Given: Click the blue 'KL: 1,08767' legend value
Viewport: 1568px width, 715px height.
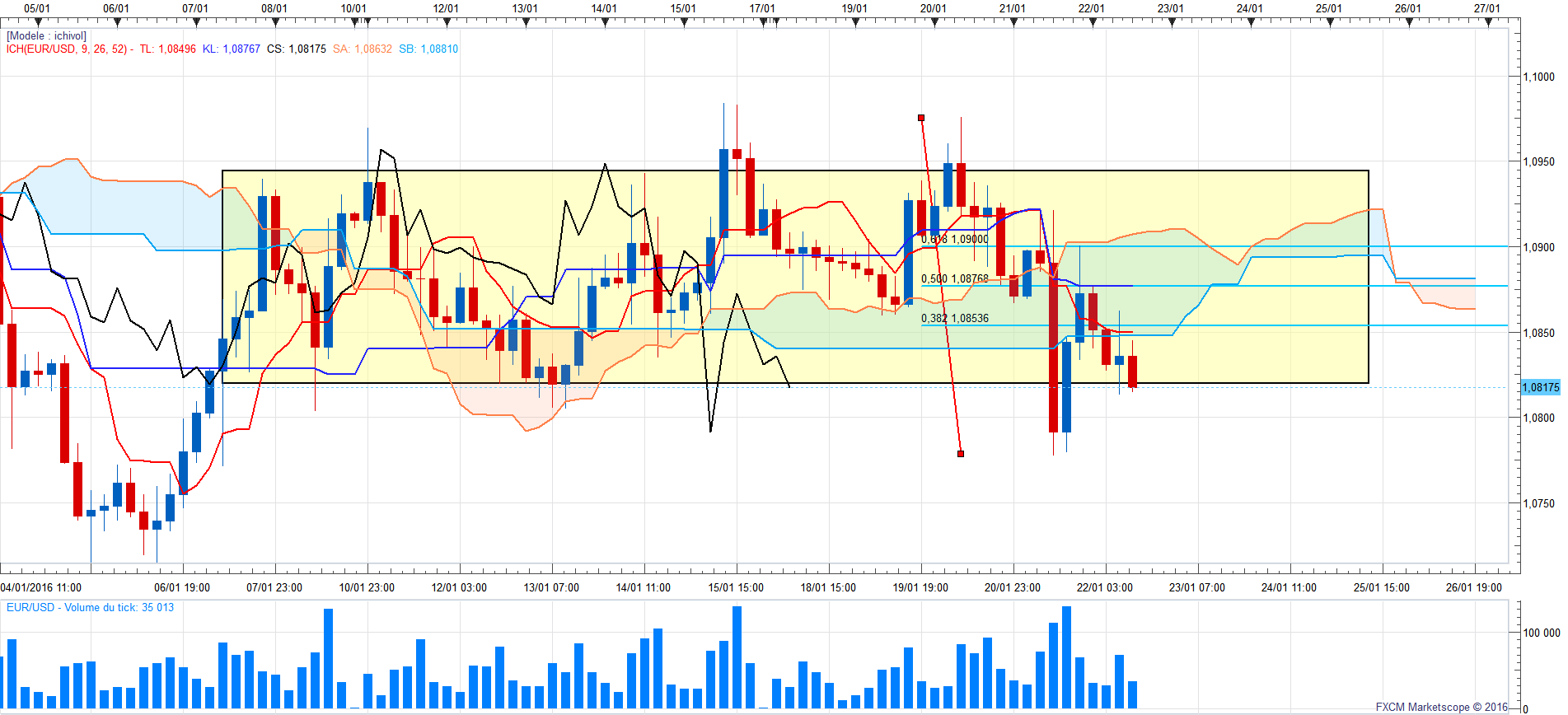Looking at the screenshot, I should point(231,49).
